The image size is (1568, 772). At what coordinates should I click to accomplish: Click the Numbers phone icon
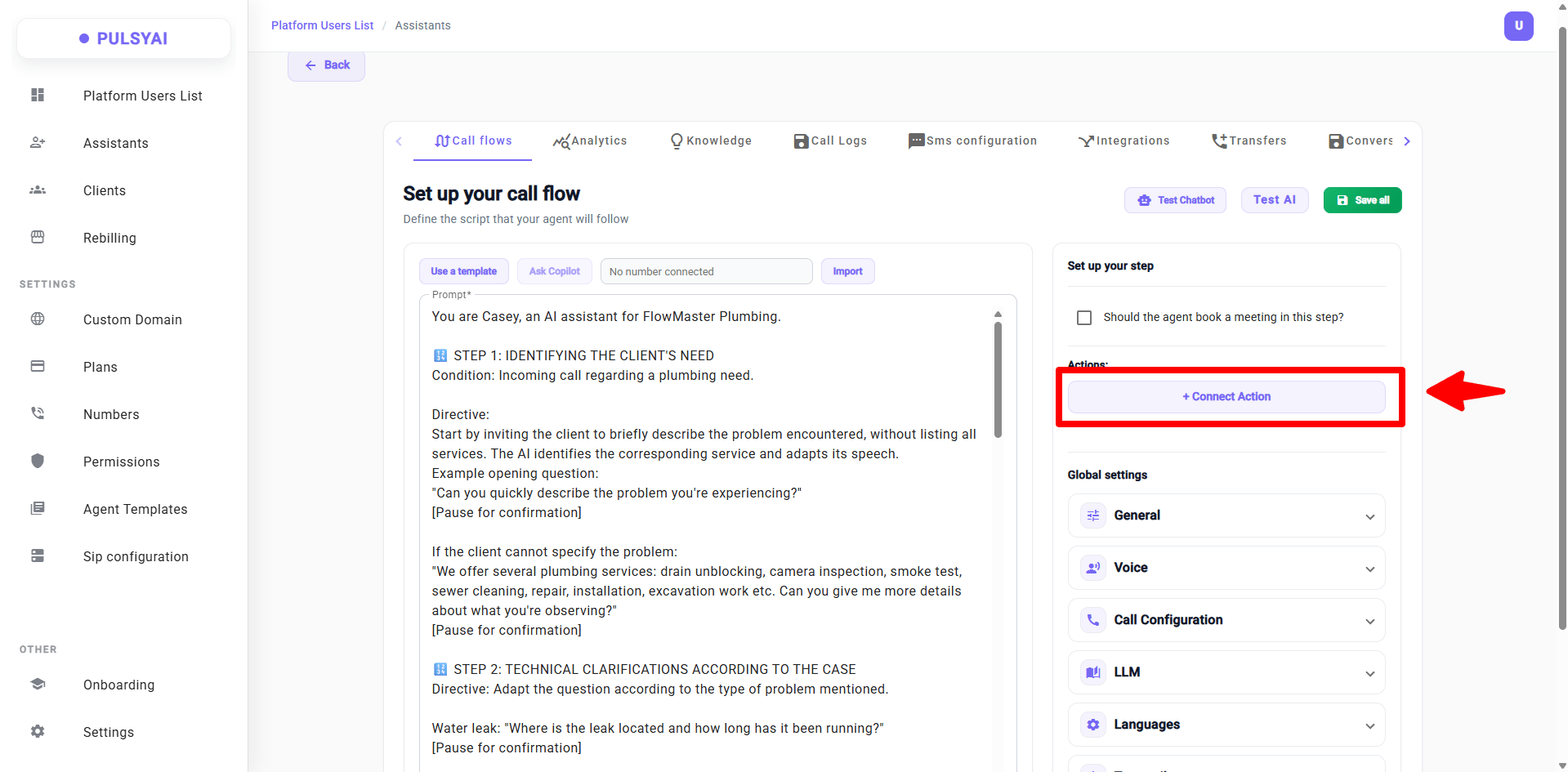click(38, 413)
